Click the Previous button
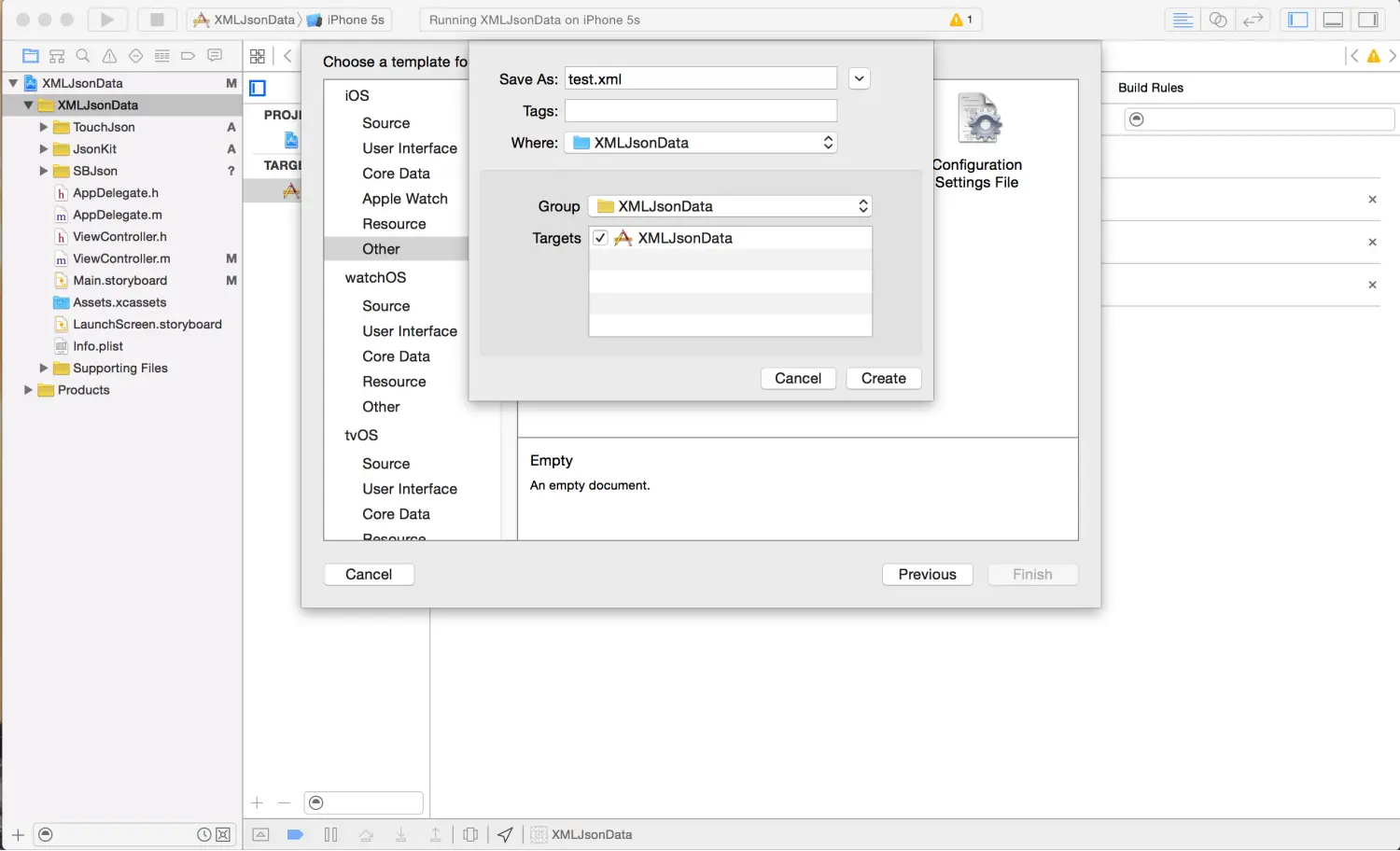Screen dimensions: 1400x851 tap(928, 575)
